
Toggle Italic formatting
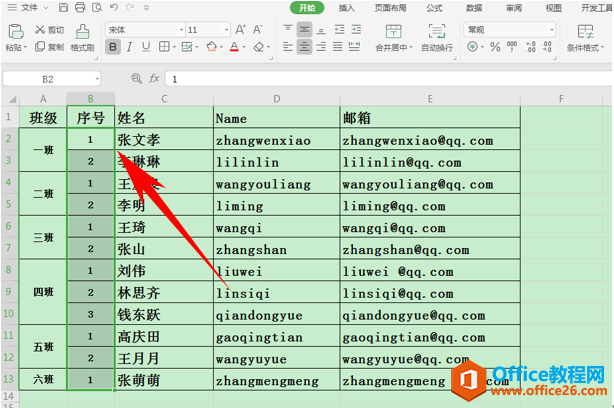129,47
